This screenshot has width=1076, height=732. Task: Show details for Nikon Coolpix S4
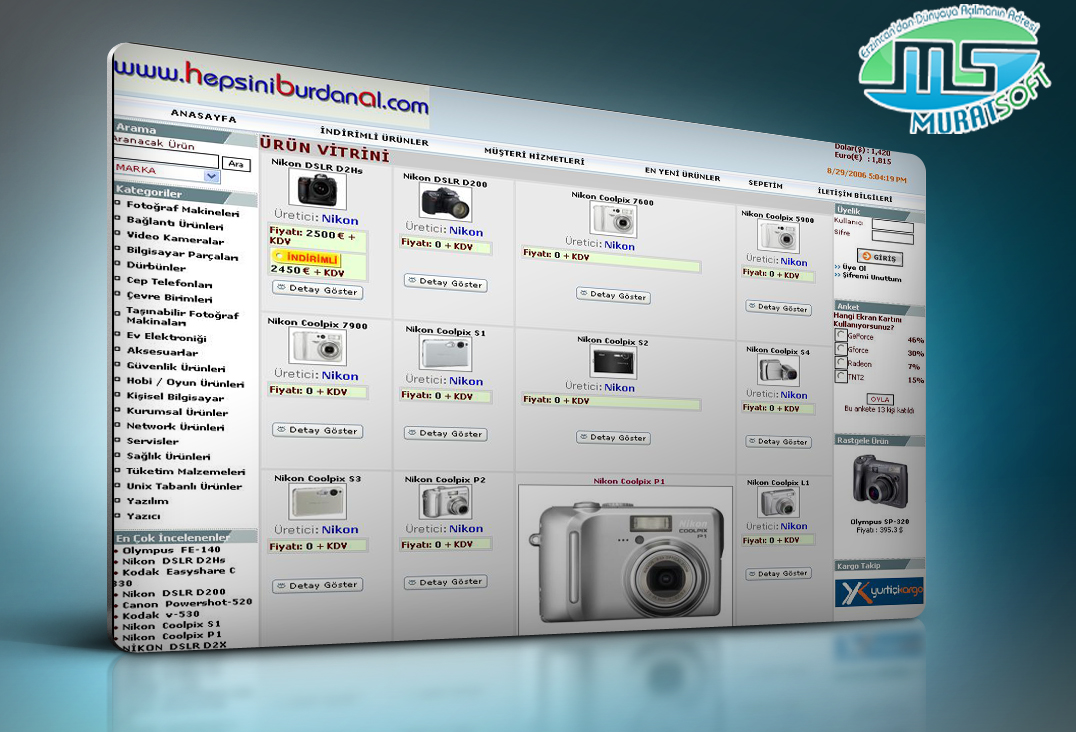click(778, 442)
